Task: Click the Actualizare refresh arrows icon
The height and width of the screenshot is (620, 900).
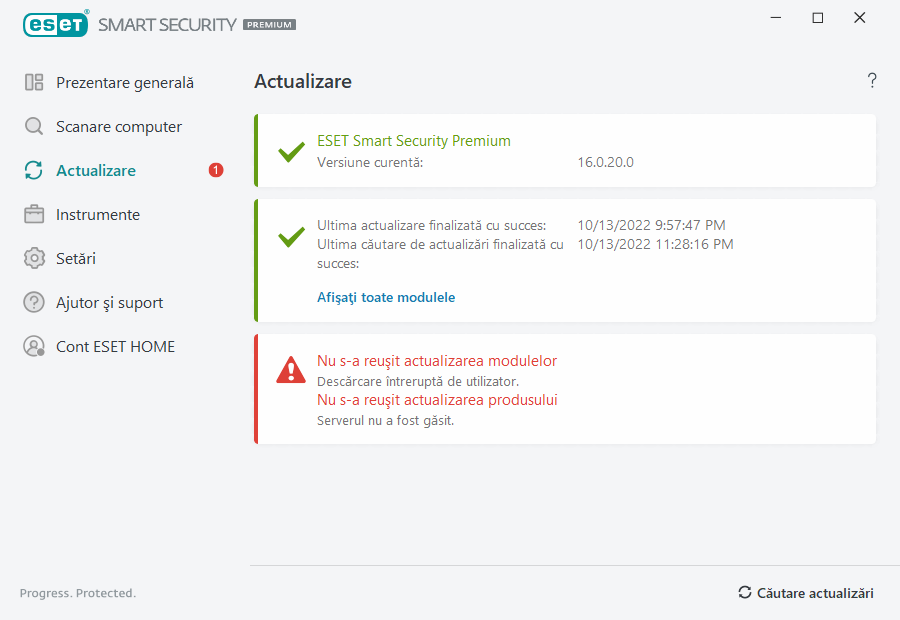Action: pyautogui.click(x=34, y=171)
